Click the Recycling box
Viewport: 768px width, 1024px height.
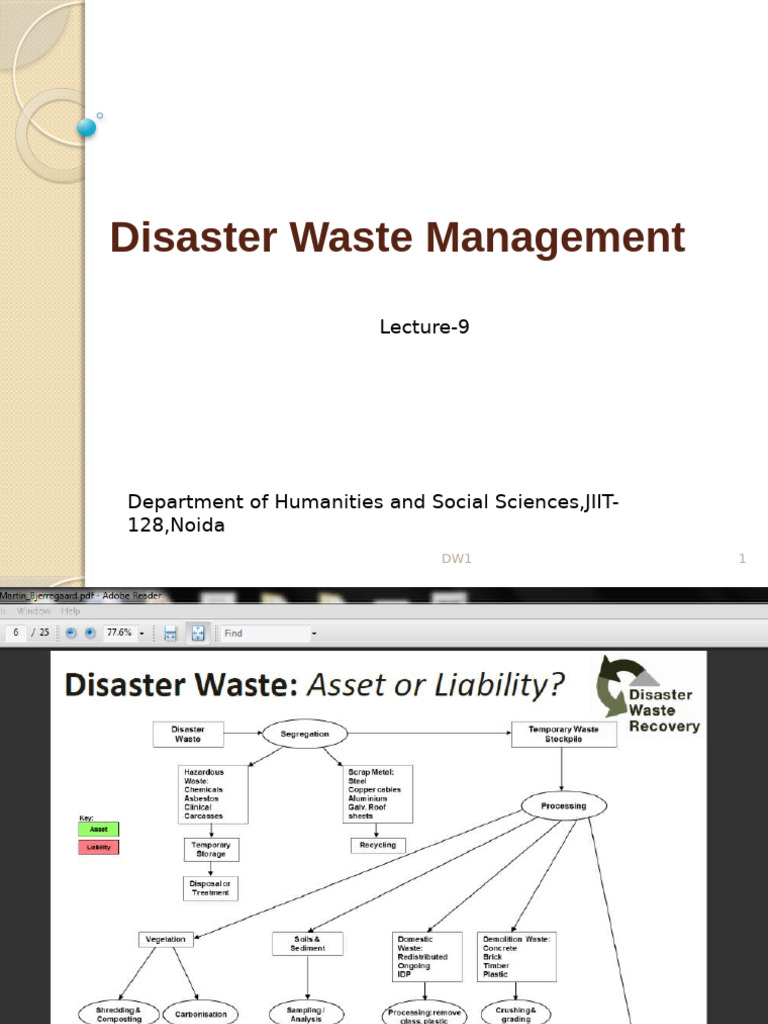pyautogui.click(x=377, y=845)
